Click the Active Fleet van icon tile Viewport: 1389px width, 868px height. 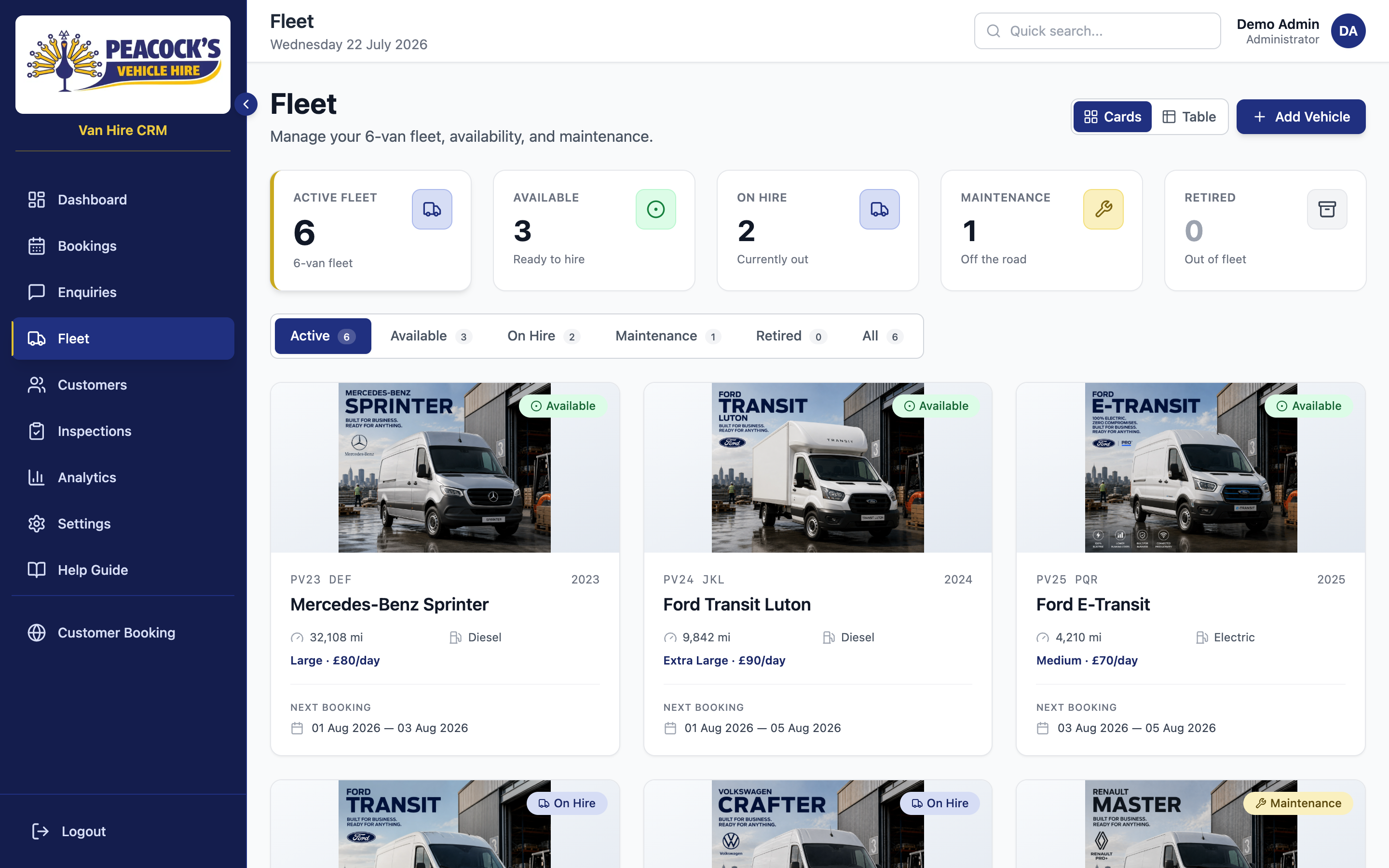click(432, 210)
